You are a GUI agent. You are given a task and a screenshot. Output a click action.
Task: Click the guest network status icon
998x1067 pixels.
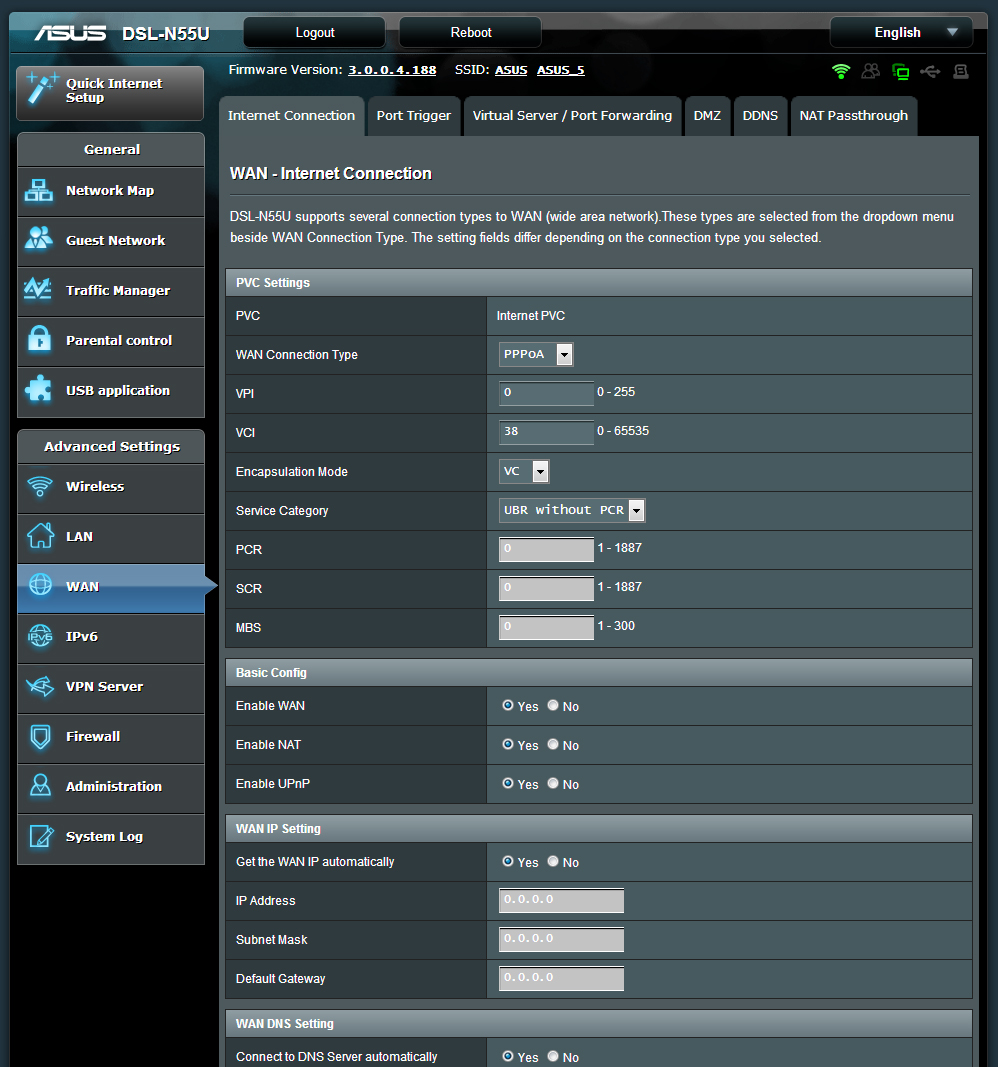[870, 71]
